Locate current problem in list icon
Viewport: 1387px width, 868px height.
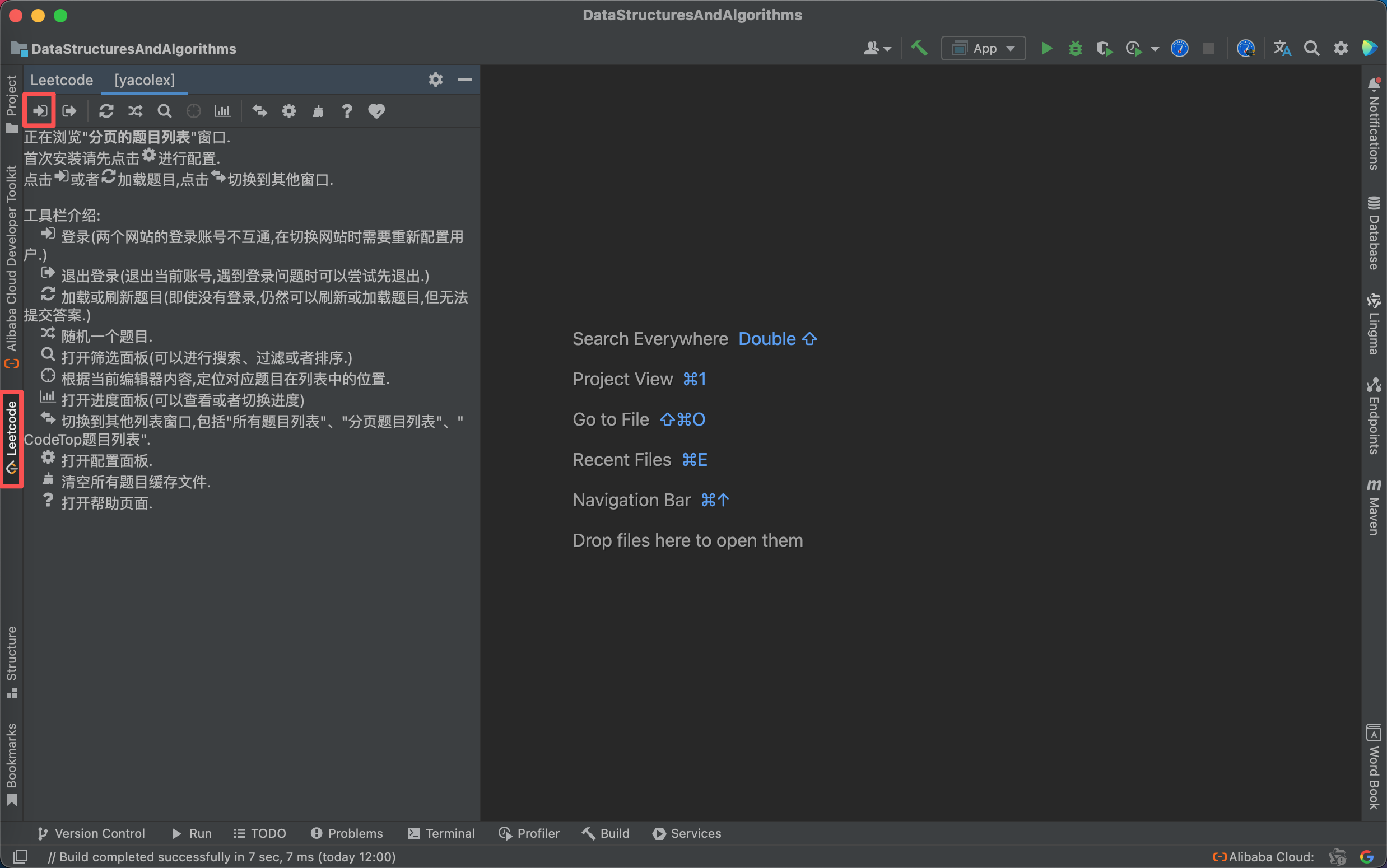tap(194, 111)
